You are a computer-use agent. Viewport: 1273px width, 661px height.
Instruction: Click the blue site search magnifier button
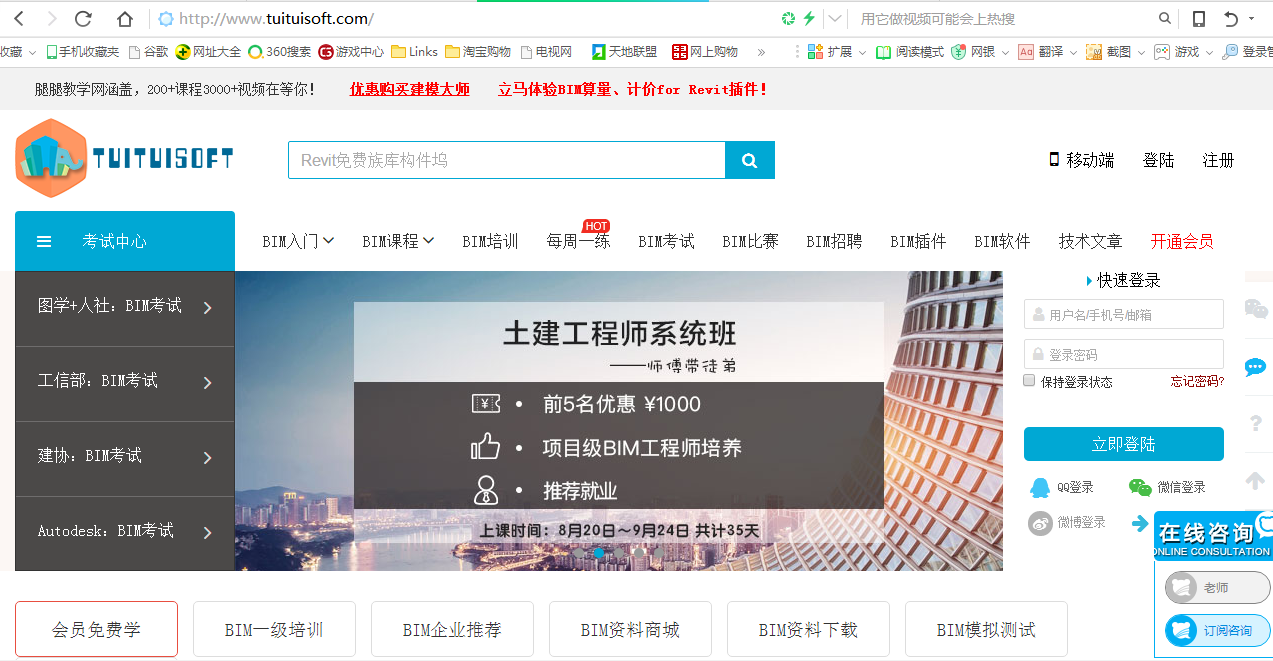750,160
